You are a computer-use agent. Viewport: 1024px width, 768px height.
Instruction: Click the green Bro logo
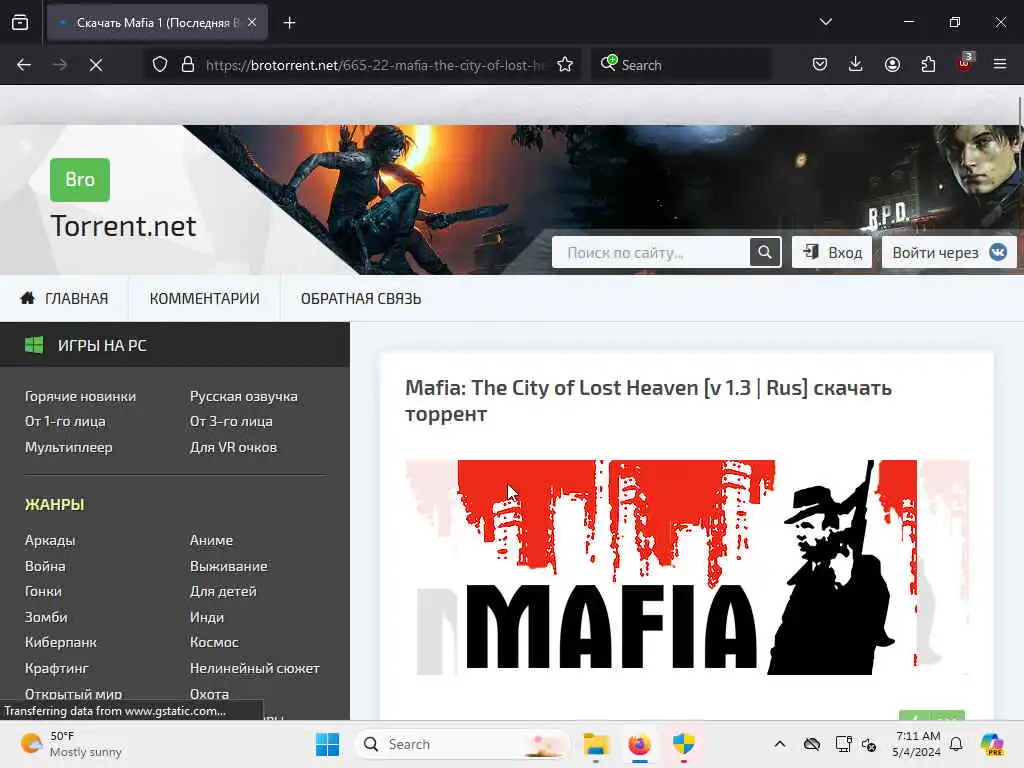click(x=80, y=180)
